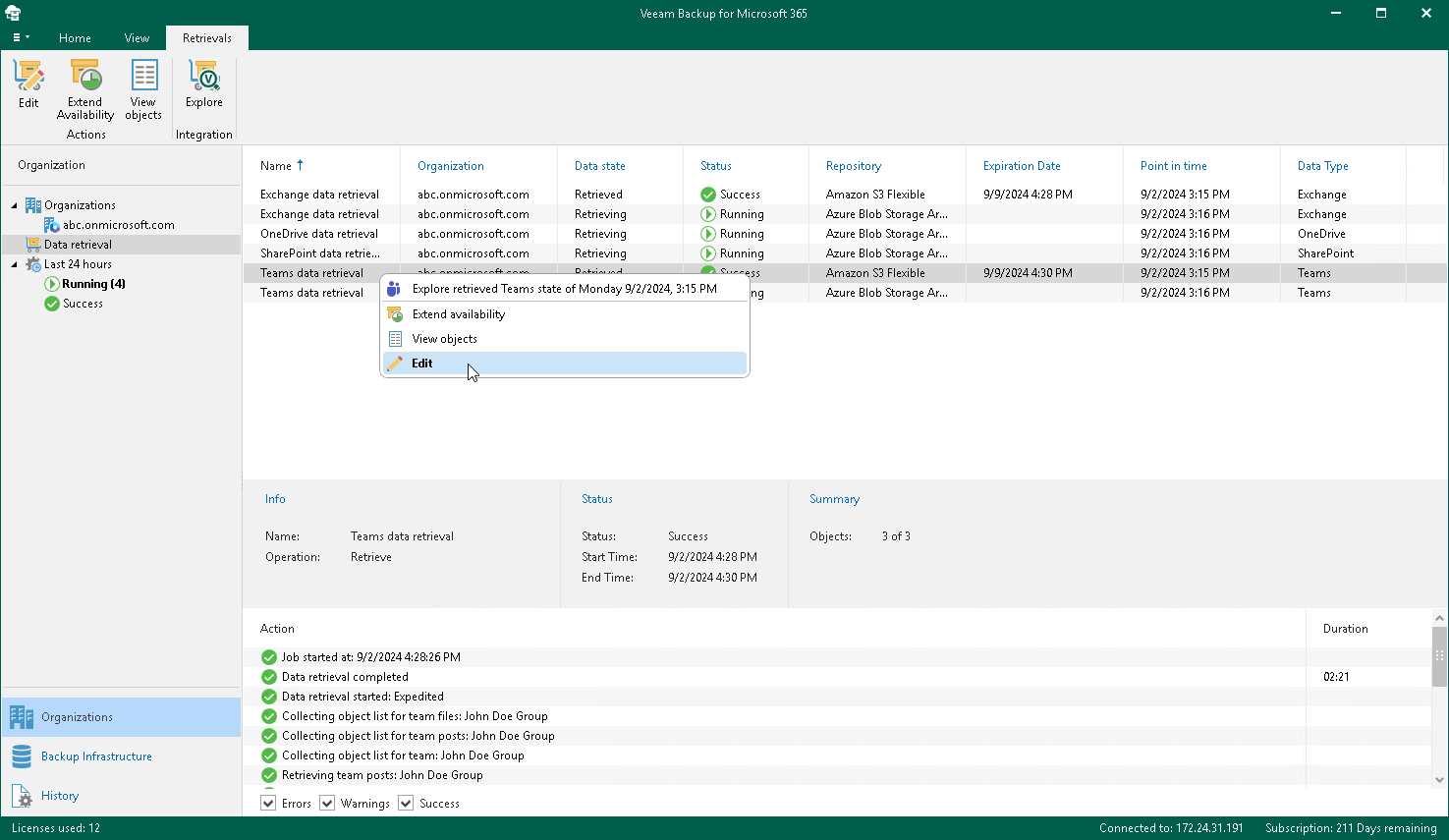Click the 9/9/2024 4:30 PM expiration cell
1449x840 pixels.
[x=1028, y=273]
